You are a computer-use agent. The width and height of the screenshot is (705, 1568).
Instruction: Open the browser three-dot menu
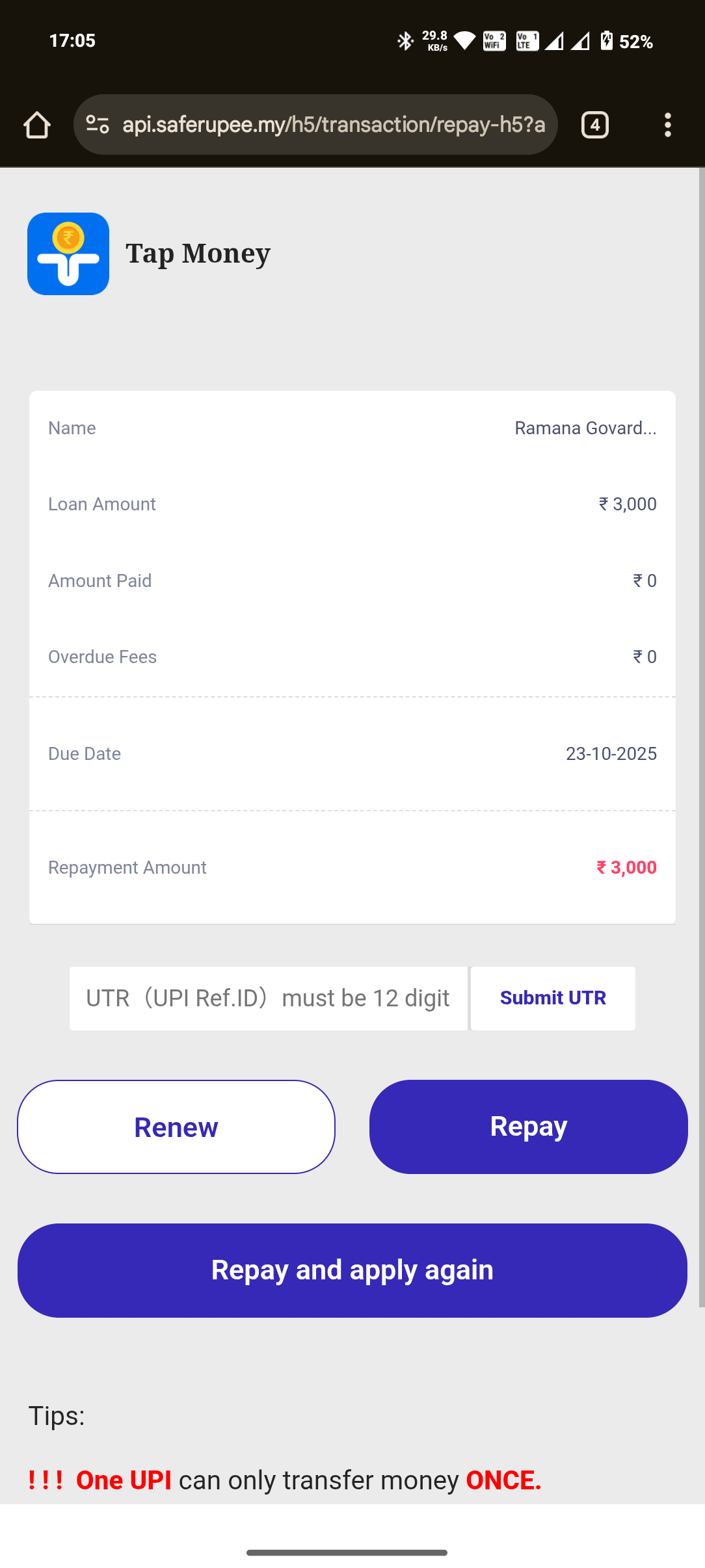tap(667, 125)
